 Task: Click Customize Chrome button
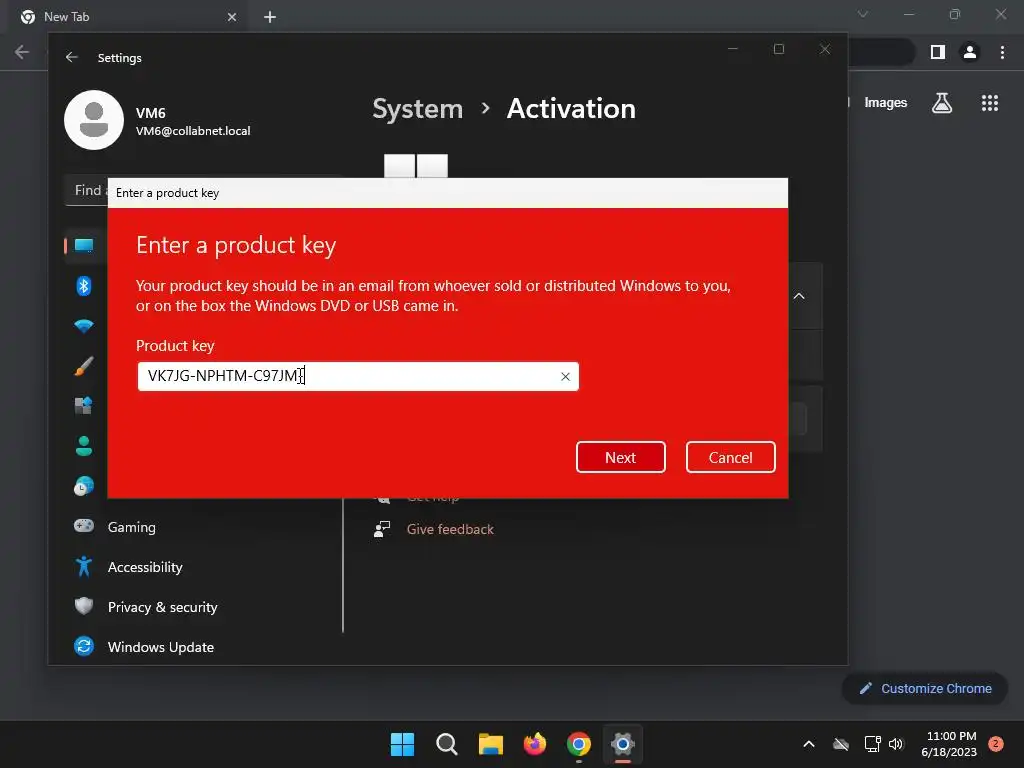click(x=925, y=688)
